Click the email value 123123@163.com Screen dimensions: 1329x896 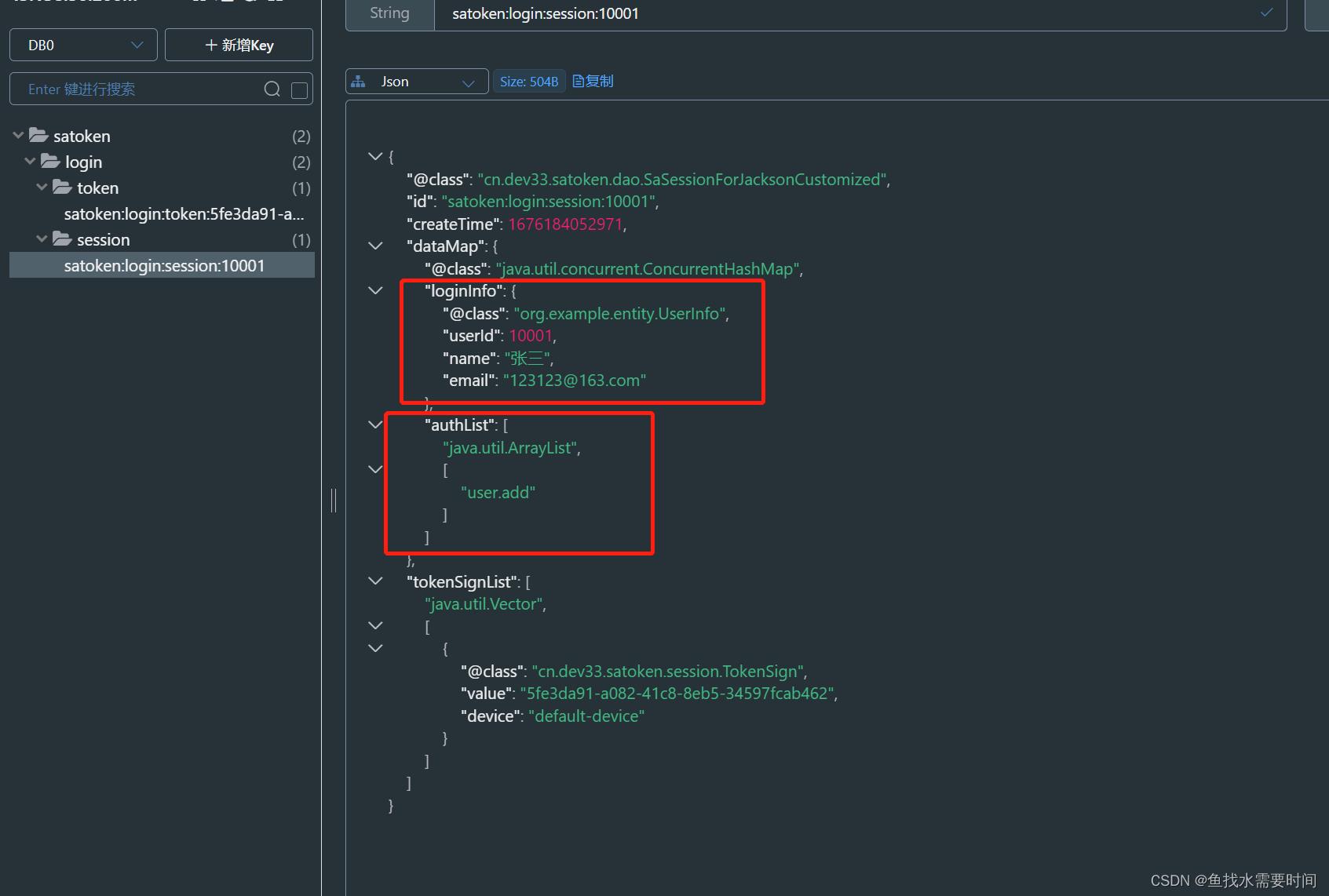[575, 381]
